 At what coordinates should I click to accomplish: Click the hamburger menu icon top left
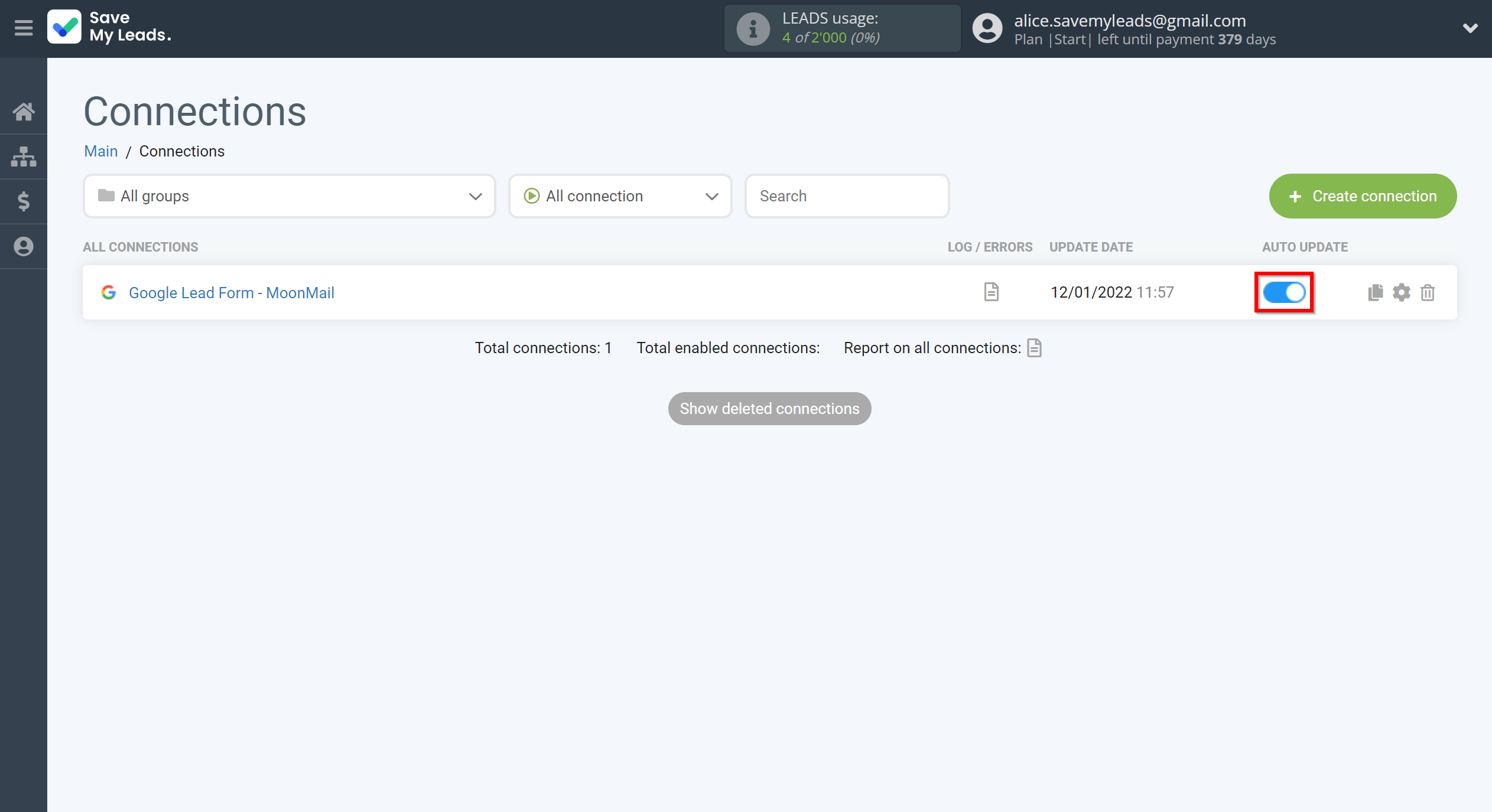click(x=23, y=28)
